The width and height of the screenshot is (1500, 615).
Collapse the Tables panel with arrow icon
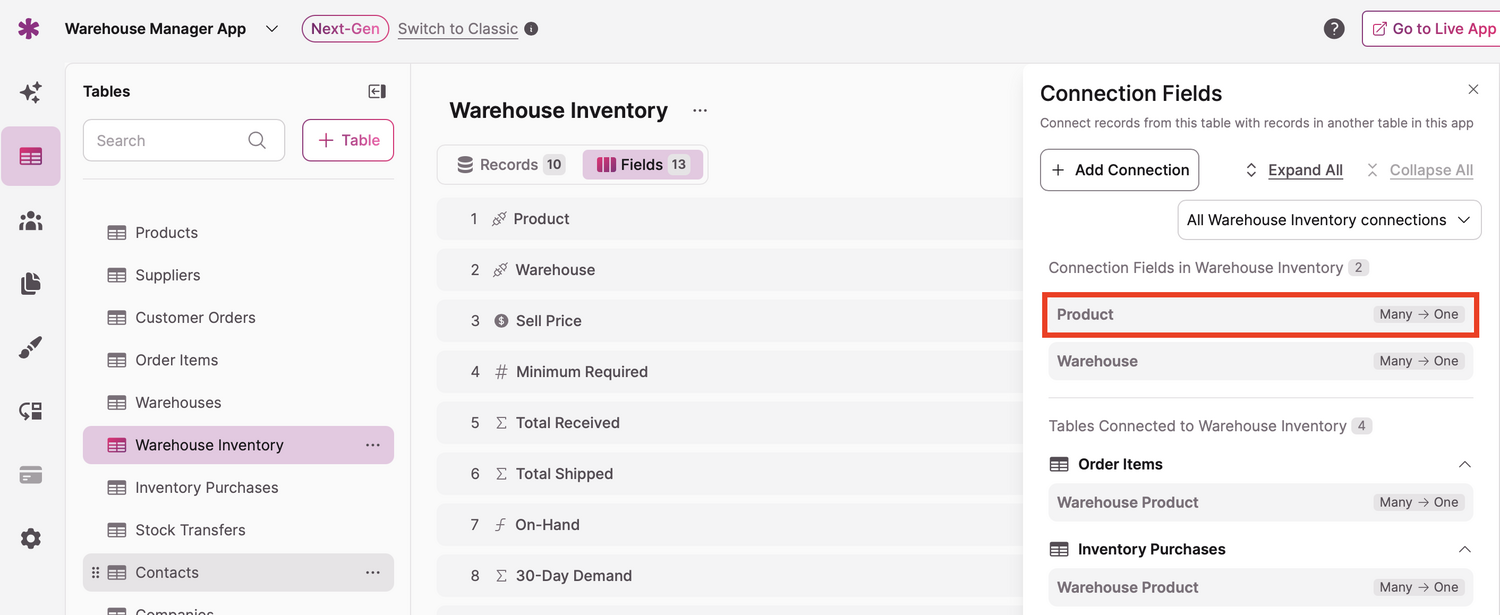[x=377, y=92]
